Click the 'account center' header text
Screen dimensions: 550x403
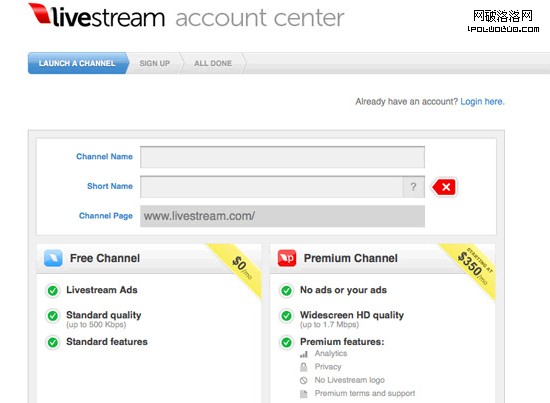coord(260,18)
